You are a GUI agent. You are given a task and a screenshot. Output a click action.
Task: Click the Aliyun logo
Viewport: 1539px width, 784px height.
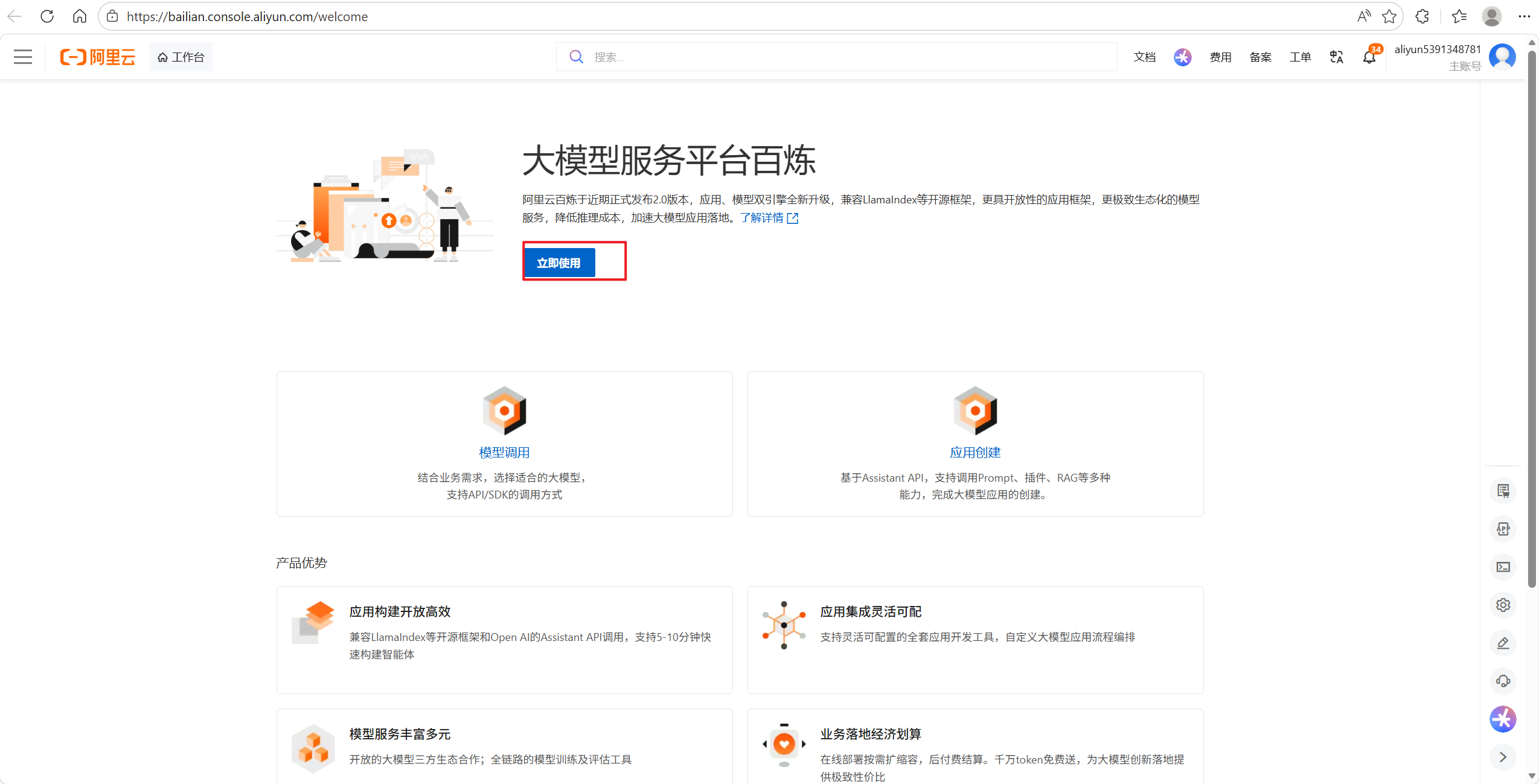click(x=98, y=57)
